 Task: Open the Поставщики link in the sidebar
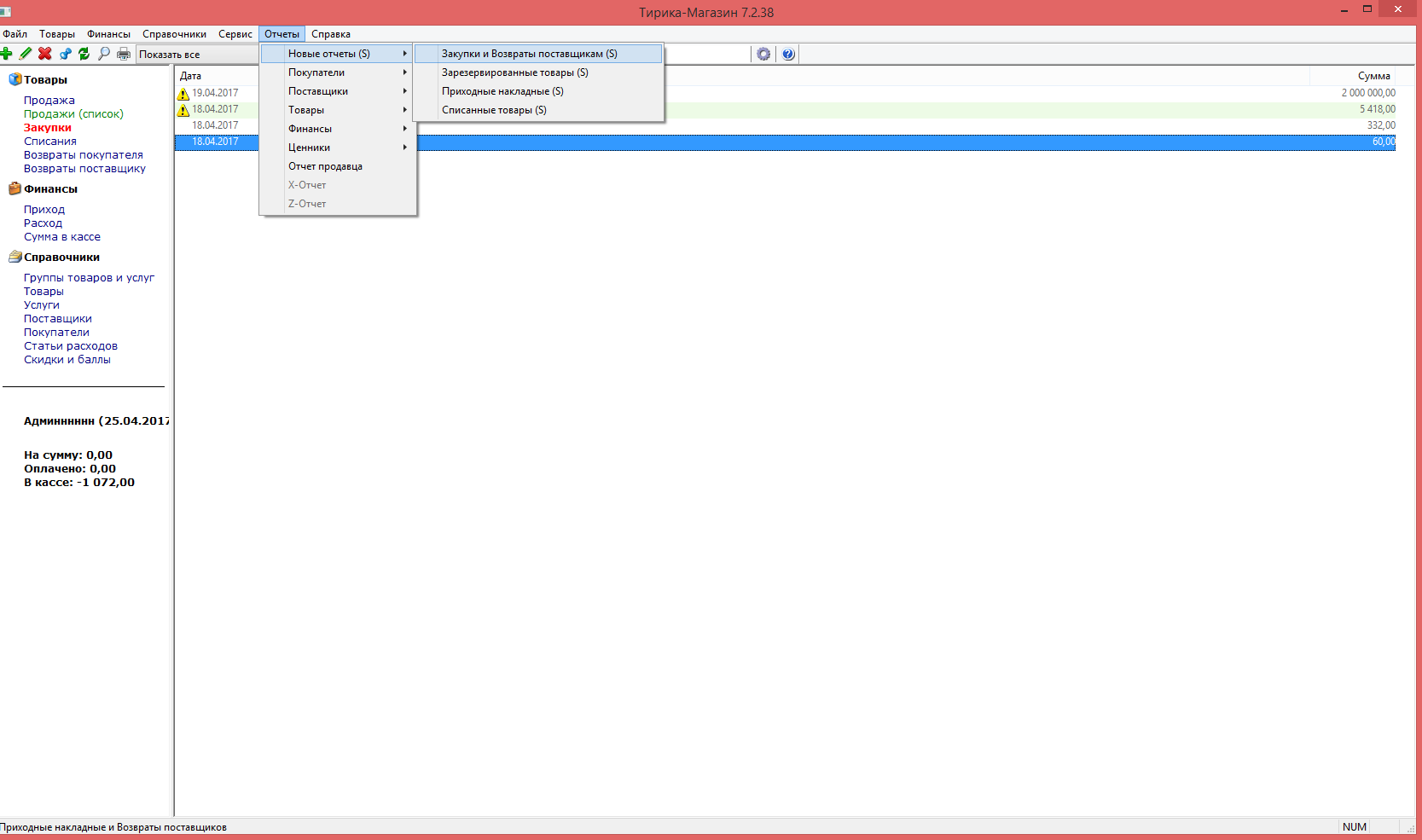(x=58, y=319)
